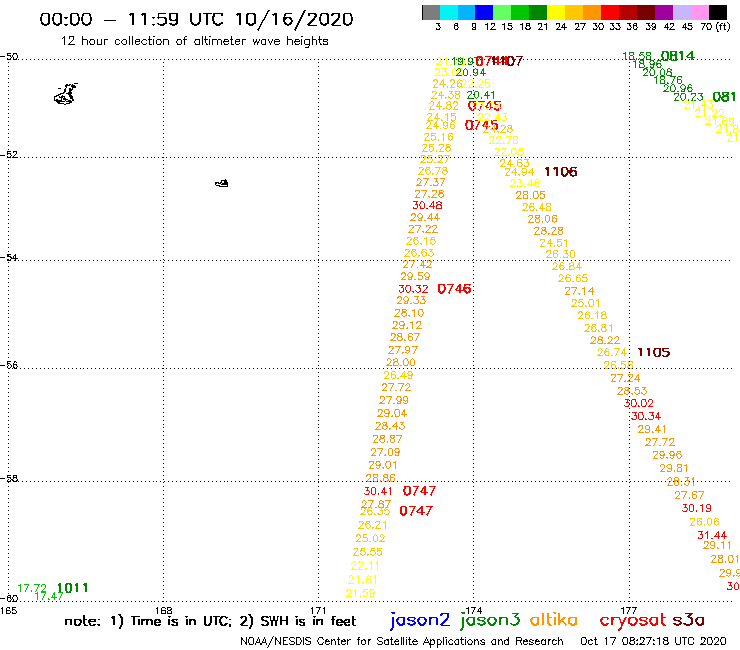Click the wave height value 26.78

[x=433, y=171]
